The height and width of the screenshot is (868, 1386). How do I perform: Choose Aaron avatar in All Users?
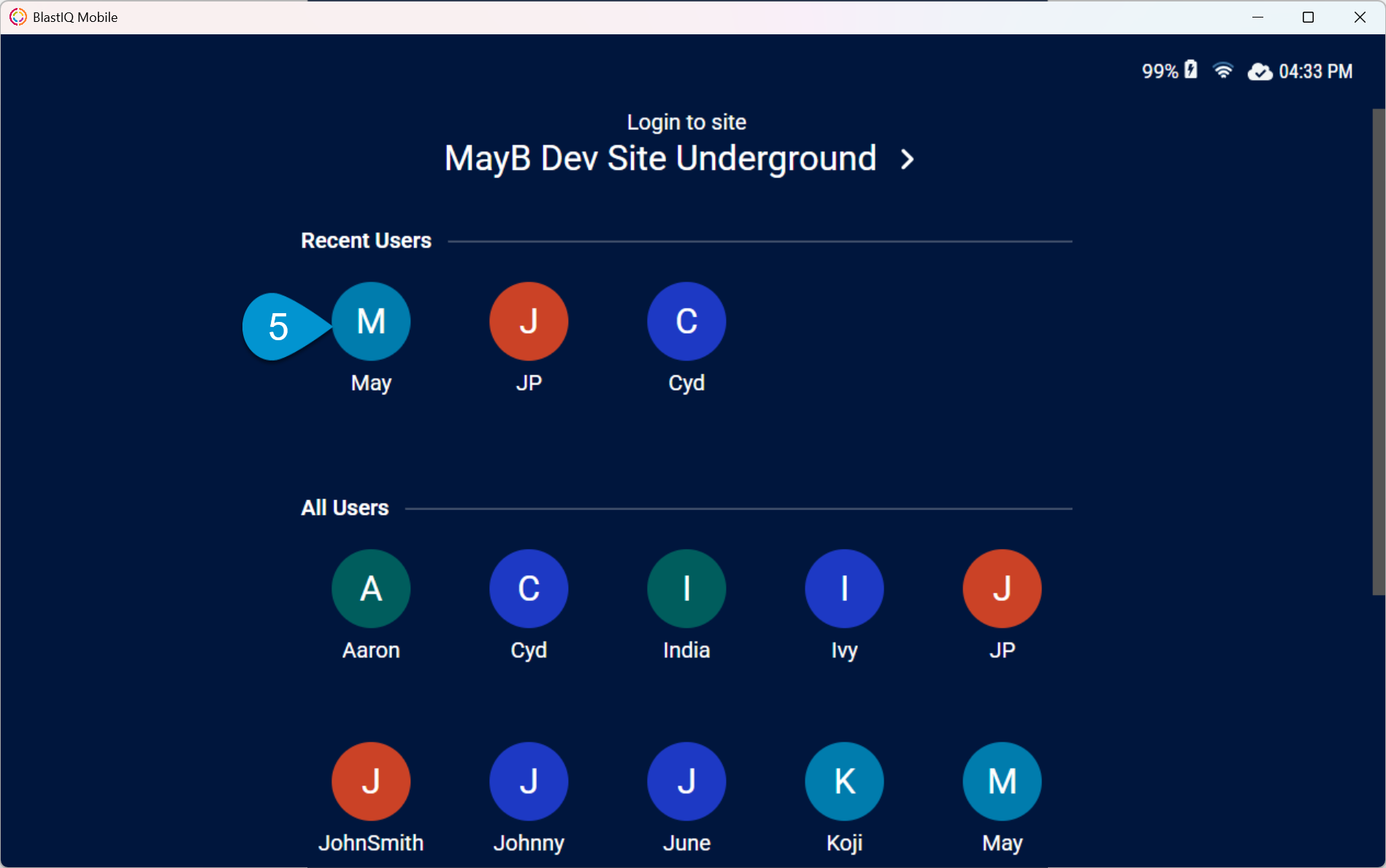tap(371, 588)
